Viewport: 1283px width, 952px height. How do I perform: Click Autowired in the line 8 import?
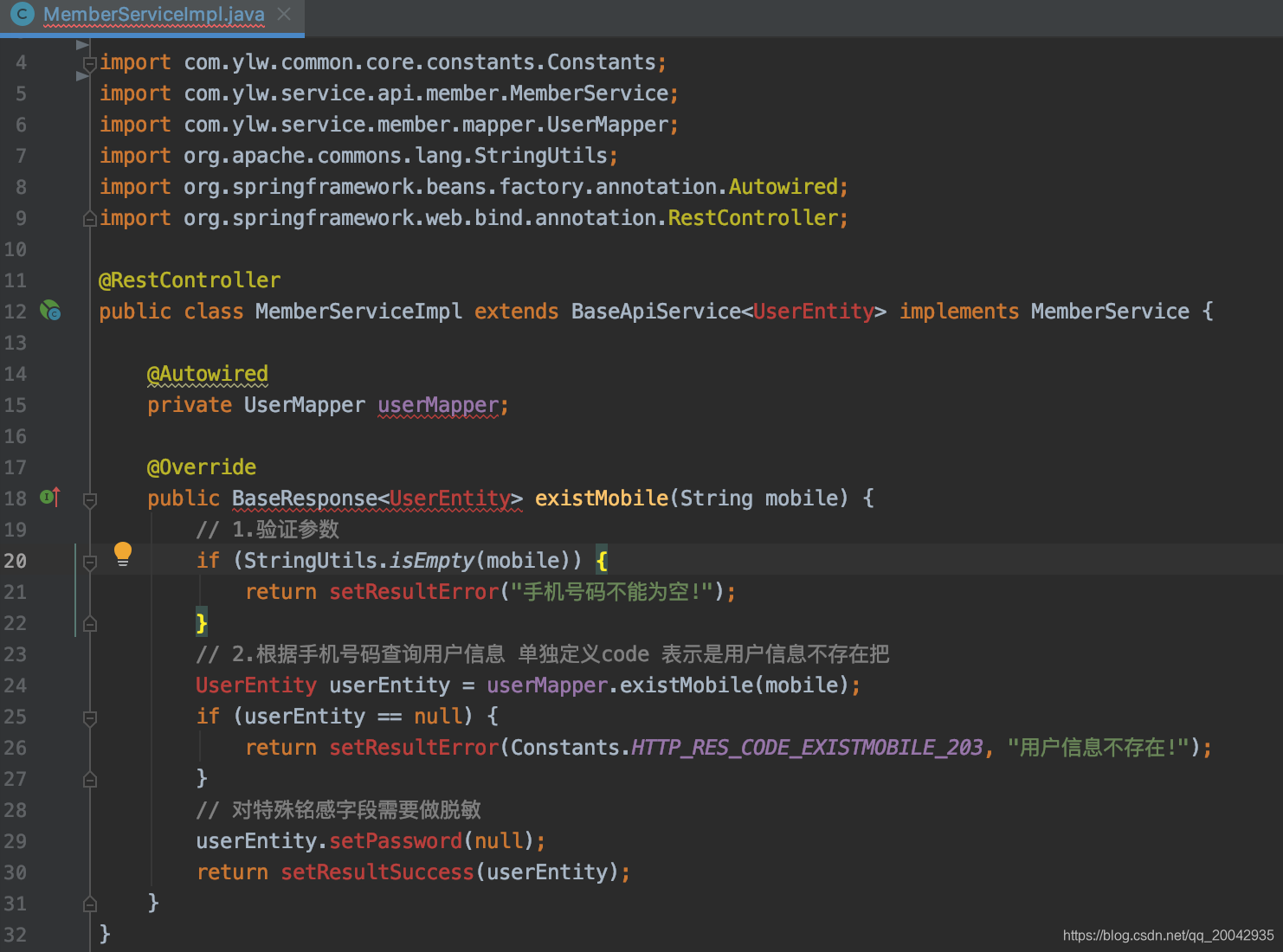(x=783, y=187)
